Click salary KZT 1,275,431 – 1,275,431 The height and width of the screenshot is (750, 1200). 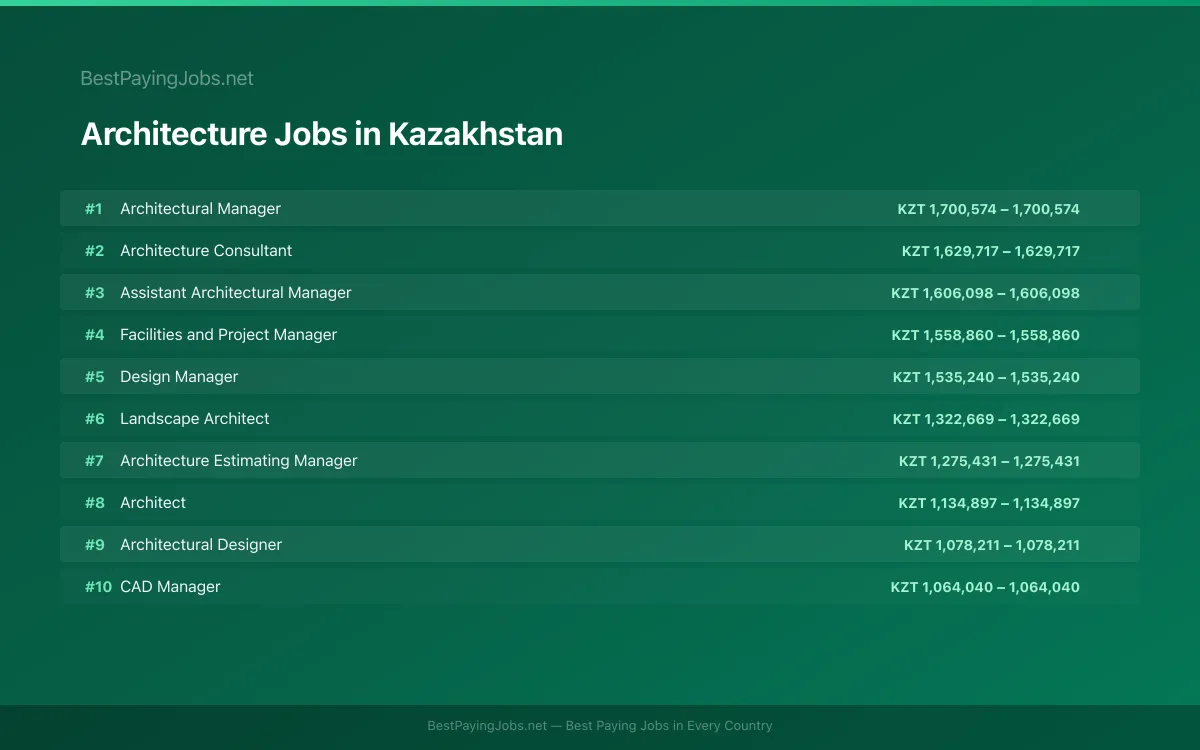click(989, 461)
